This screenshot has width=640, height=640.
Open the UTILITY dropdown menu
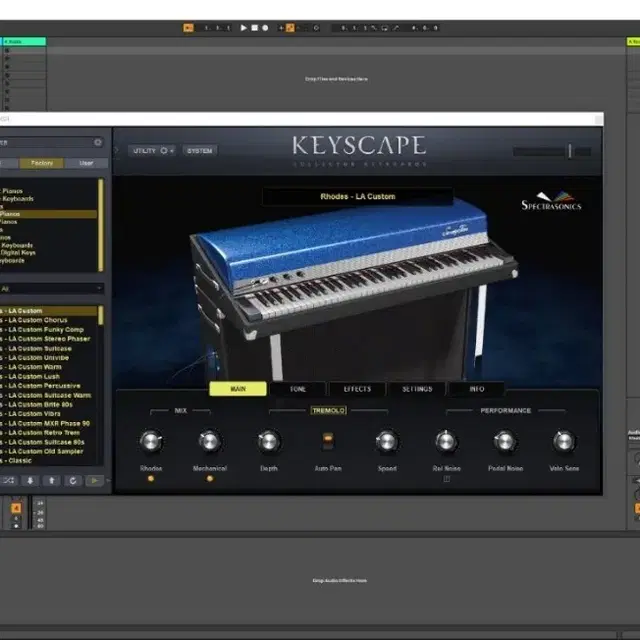153,151
